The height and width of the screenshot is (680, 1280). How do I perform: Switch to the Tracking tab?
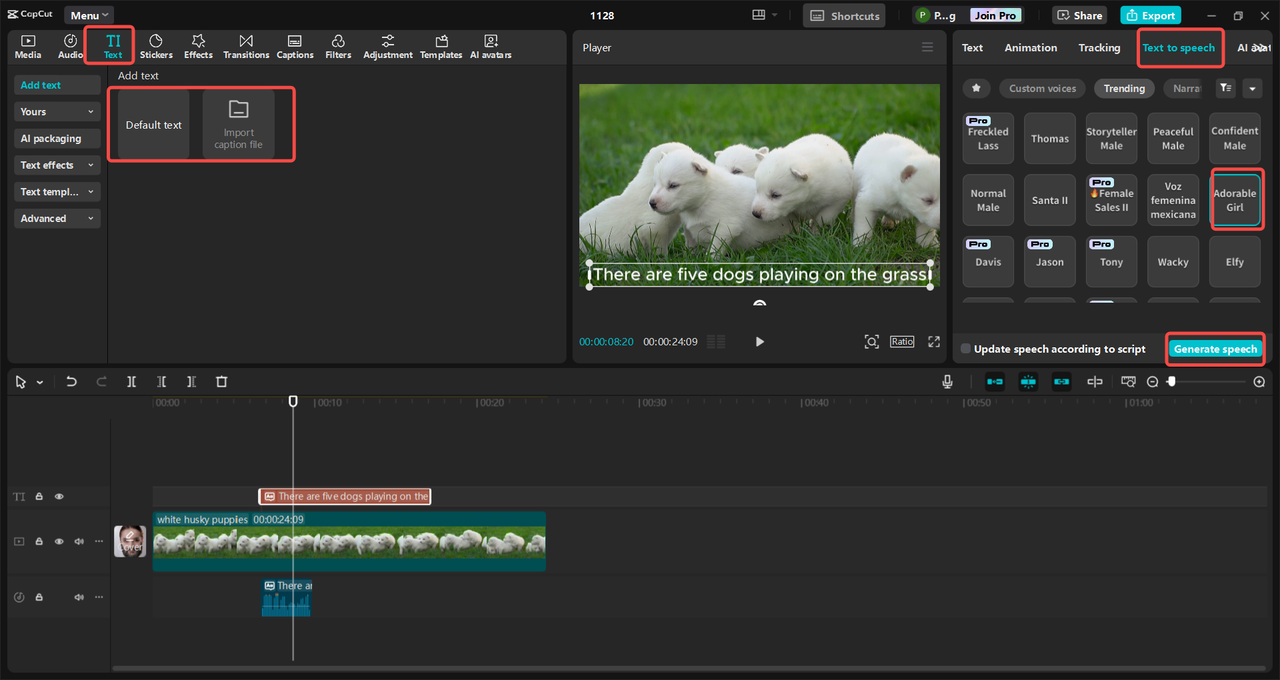(x=1099, y=48)
